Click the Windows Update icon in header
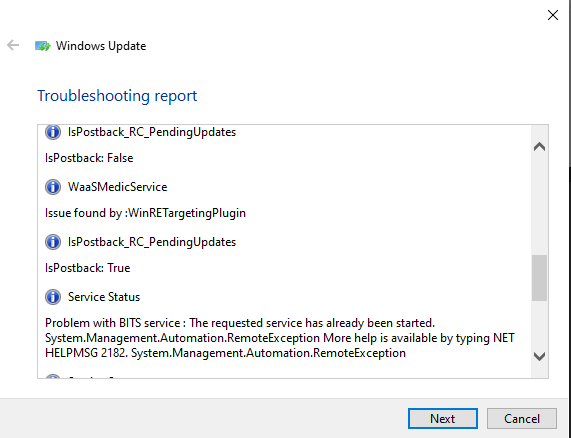 point(43,46)
